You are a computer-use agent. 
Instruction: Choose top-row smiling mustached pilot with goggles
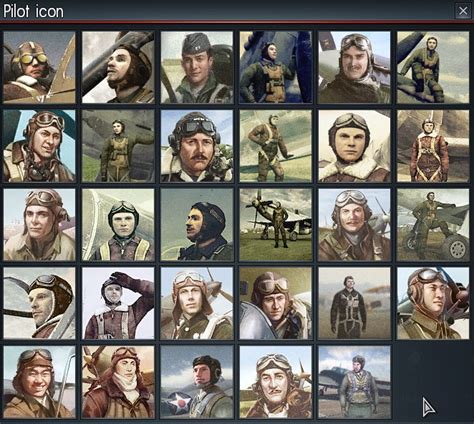click(354, 67)
